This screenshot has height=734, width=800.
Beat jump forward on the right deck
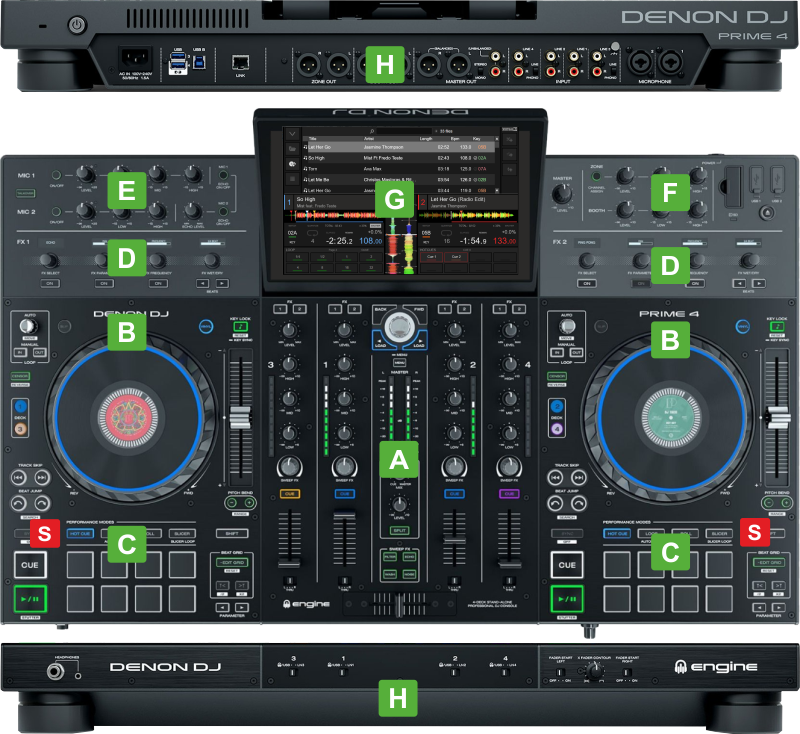tap(579, 503)
